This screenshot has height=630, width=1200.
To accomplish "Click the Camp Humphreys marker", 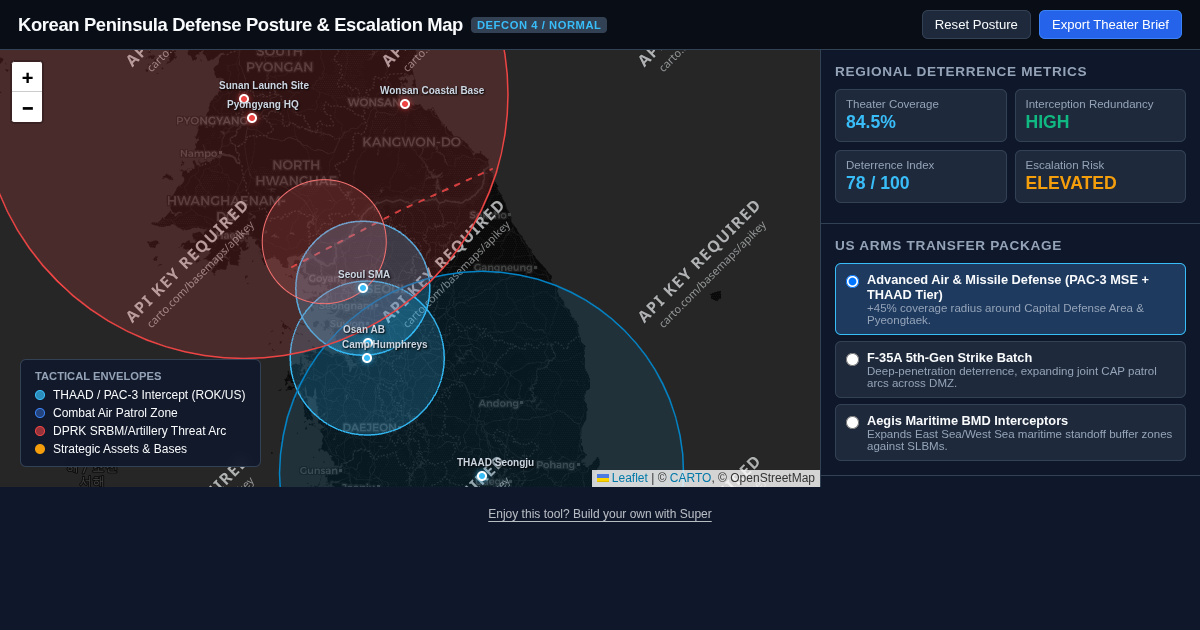I will [x=367, y=358].
